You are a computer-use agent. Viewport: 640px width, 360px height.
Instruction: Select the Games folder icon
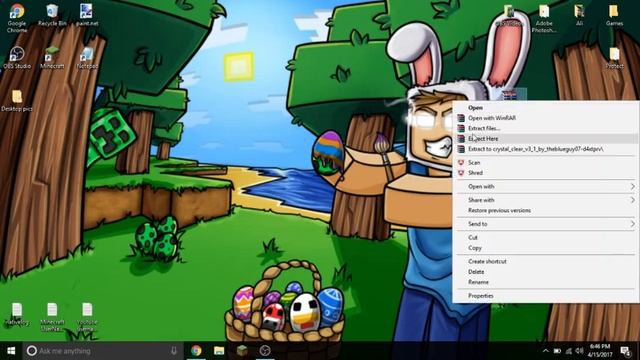(614, 16)
